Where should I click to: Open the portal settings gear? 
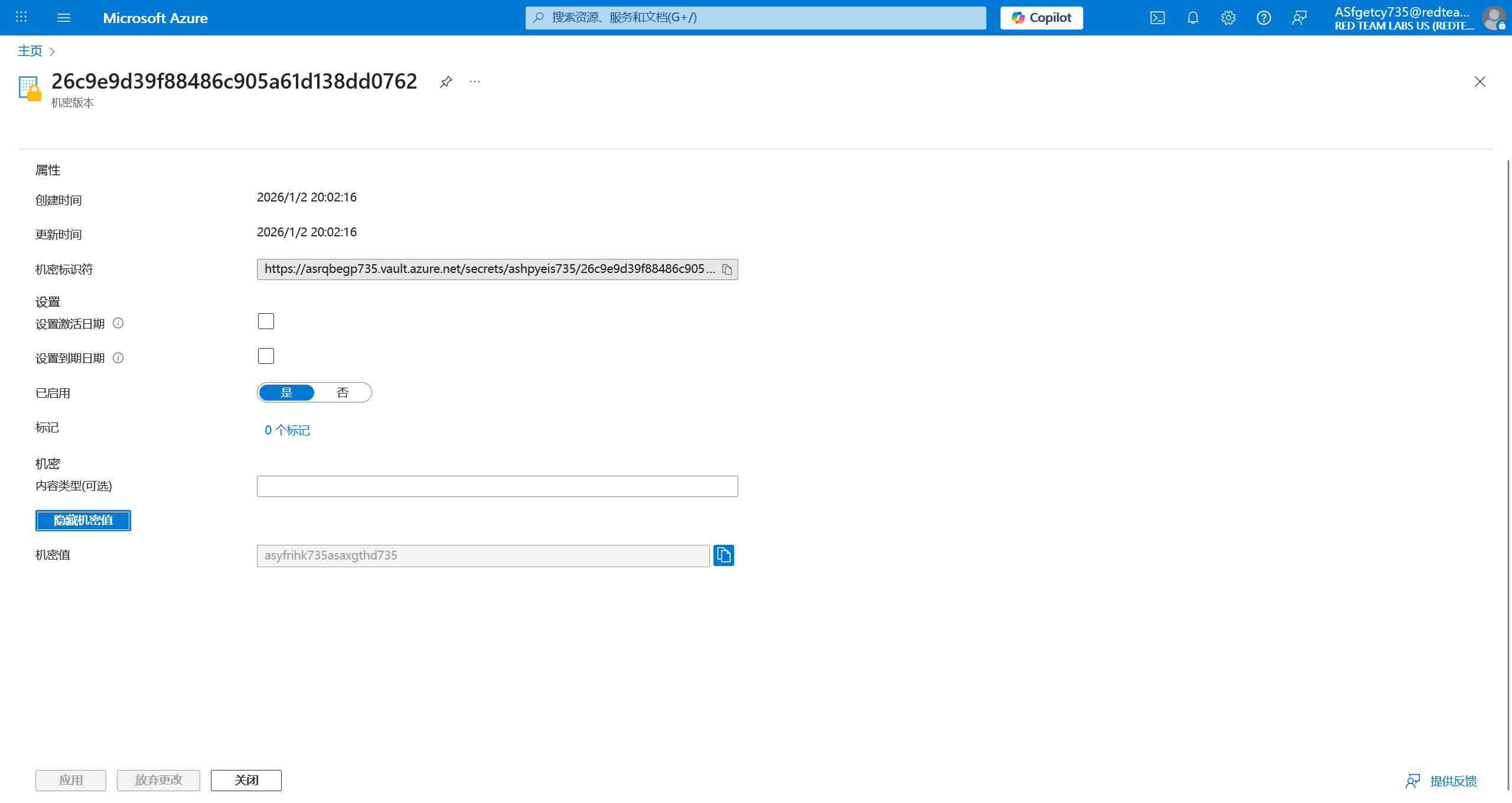pos(1228,18)
